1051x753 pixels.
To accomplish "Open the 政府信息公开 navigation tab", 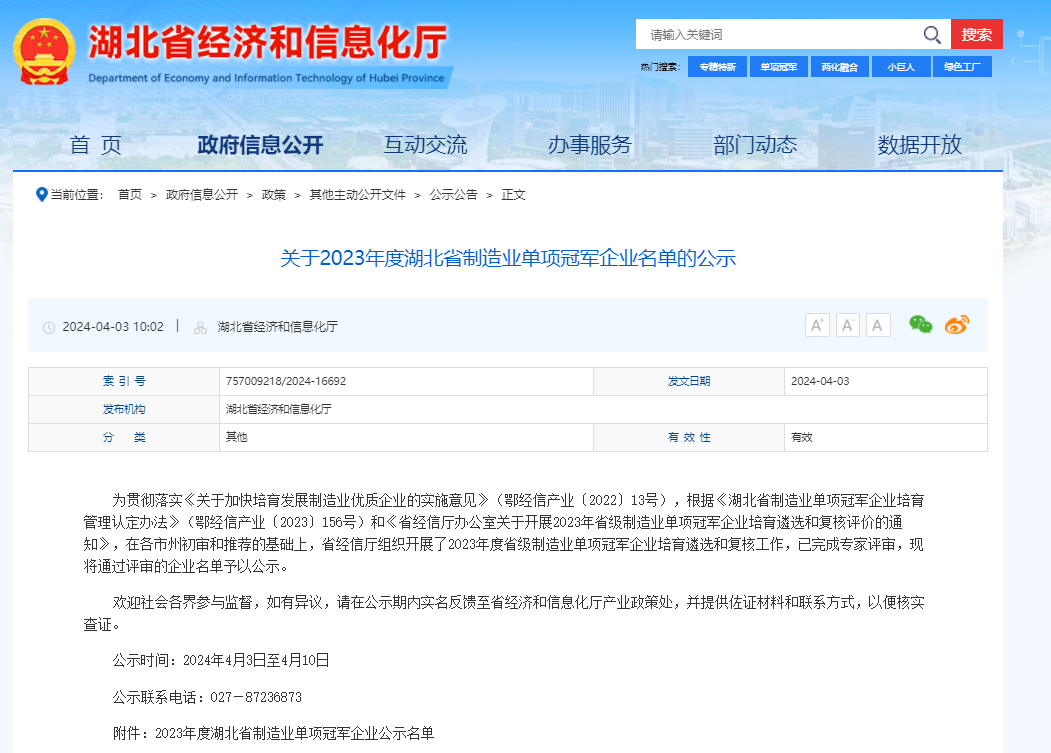I will click(260, 145).
